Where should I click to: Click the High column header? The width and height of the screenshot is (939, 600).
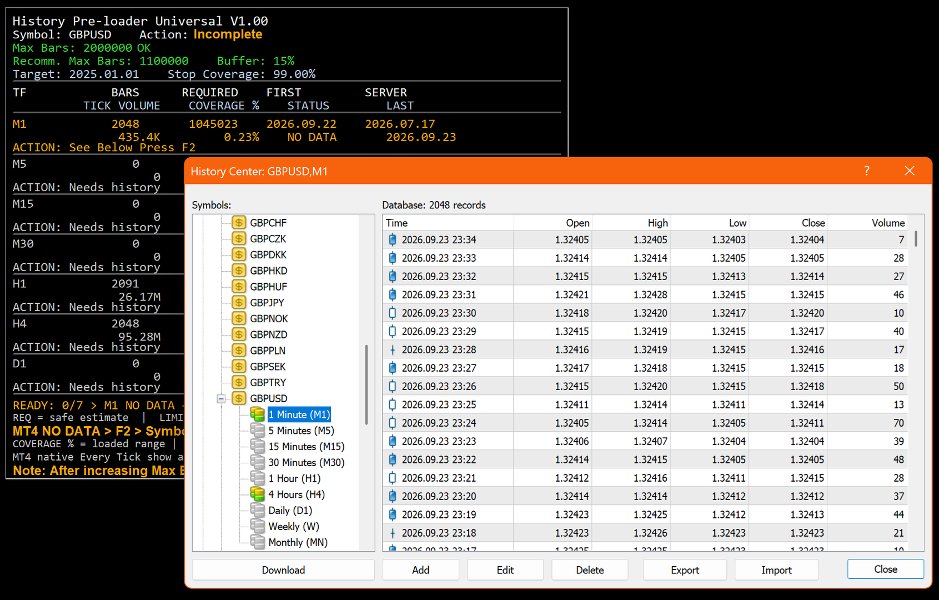(x=631, y=223)
